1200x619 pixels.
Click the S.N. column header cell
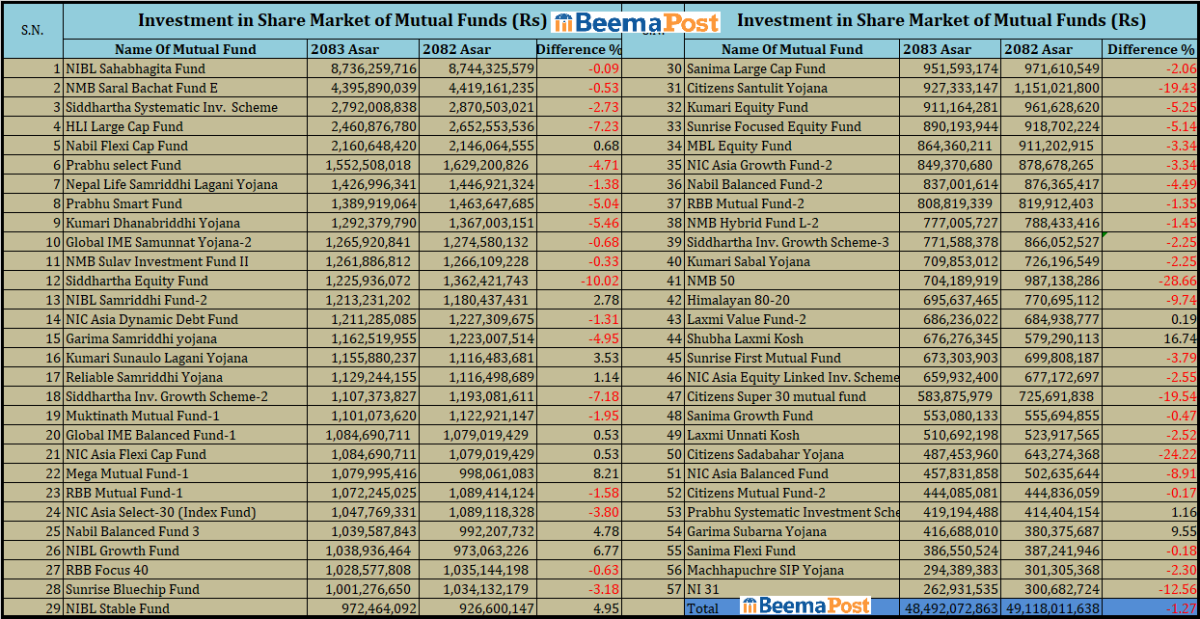pyautogui.click(x=32, y=30)
